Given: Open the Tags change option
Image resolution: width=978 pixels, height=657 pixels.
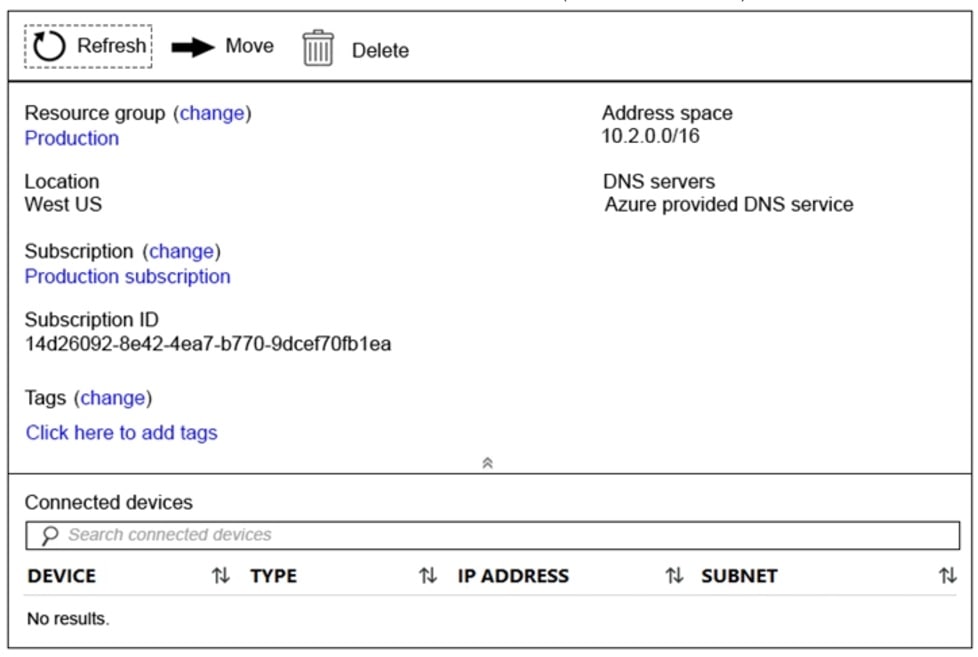Looking at the screenshot, I should coord(113,397).
